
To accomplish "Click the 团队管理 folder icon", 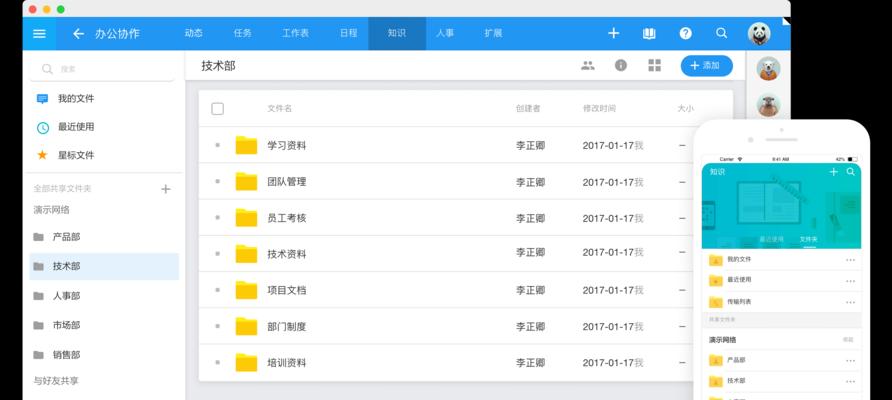I will point(246,182).
